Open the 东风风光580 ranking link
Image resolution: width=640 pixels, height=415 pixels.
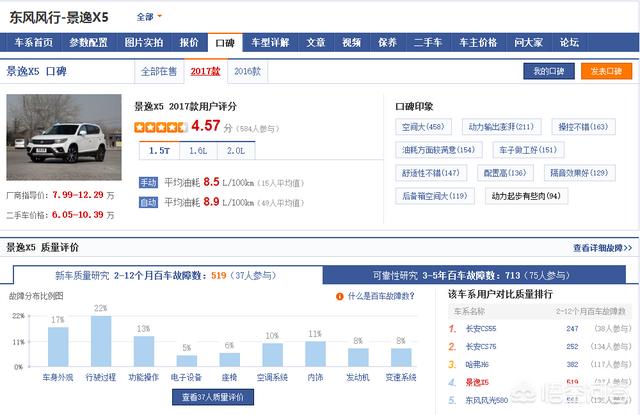coord(487,400)
